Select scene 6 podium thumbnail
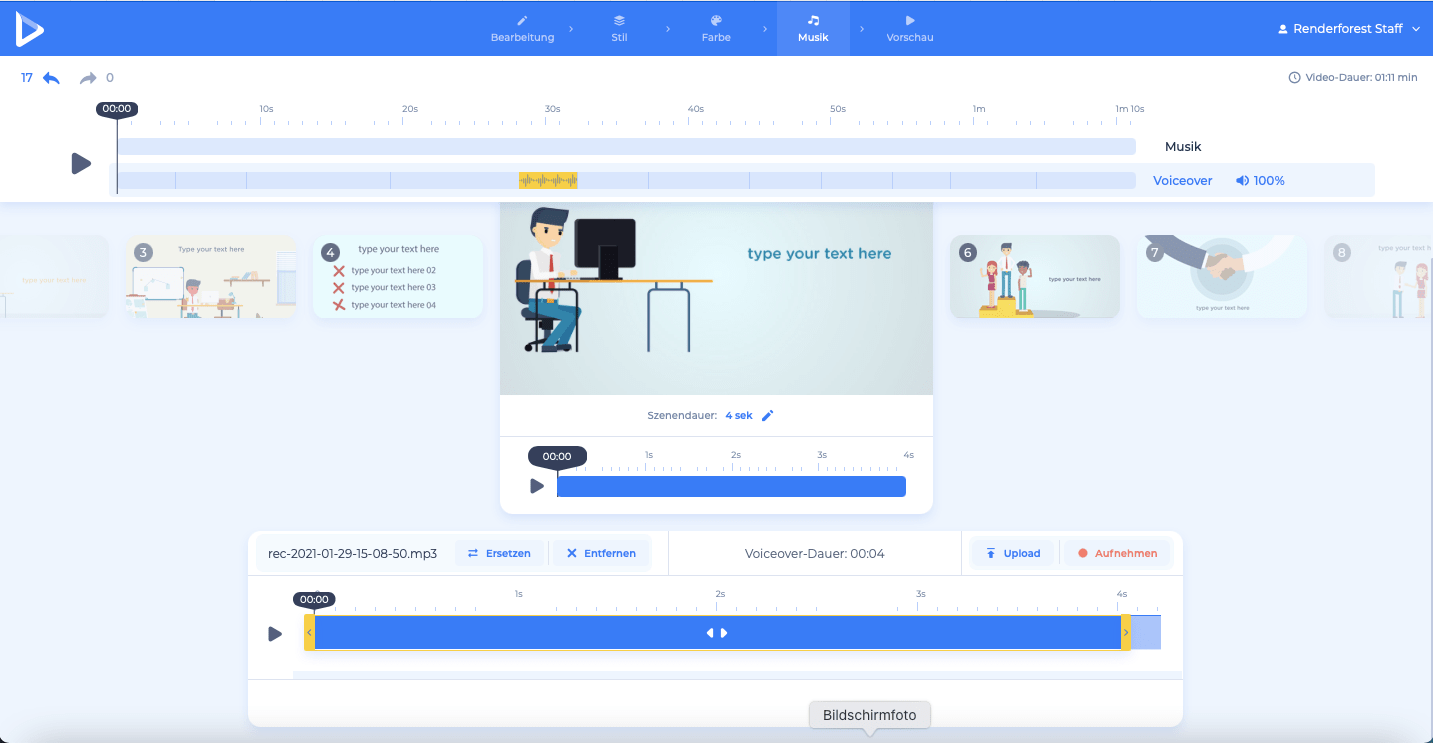 (x=1034, y=277)
